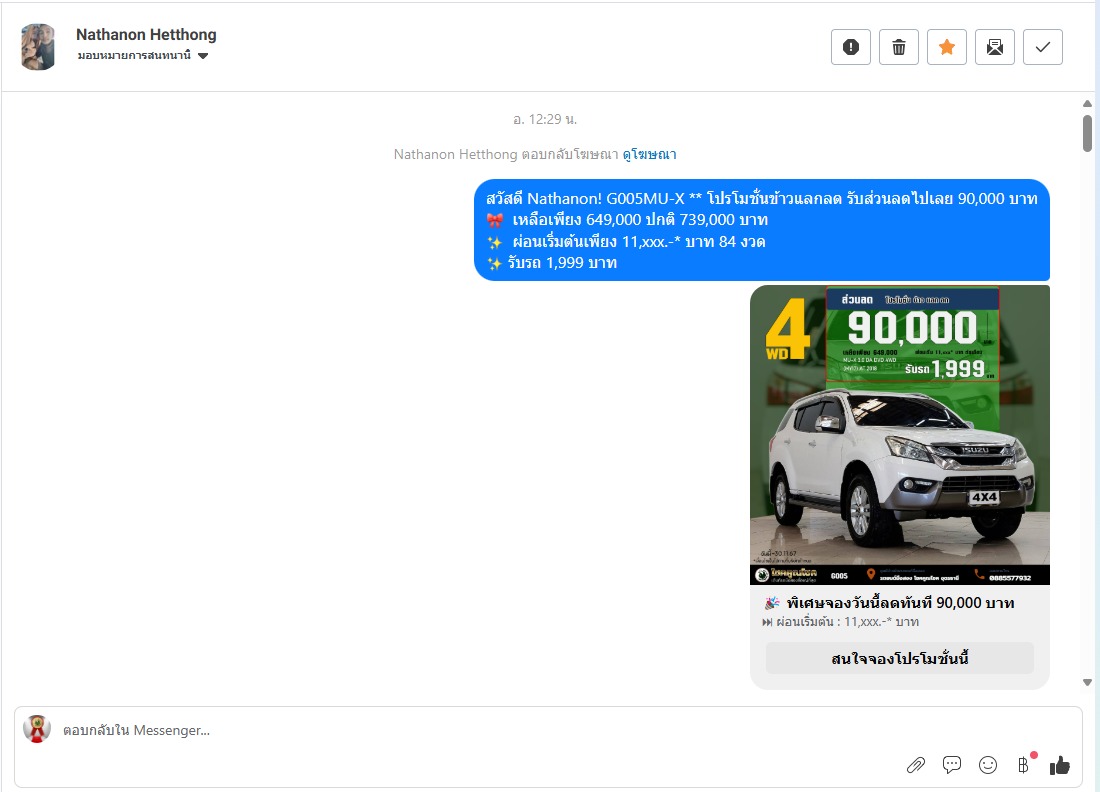
Task: Open Nathanon Hetthong contact name
Action: [x=146, y=34]
